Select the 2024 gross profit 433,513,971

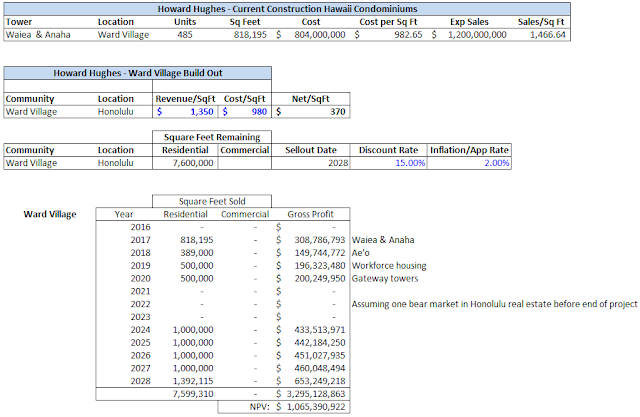click(320, 330)
